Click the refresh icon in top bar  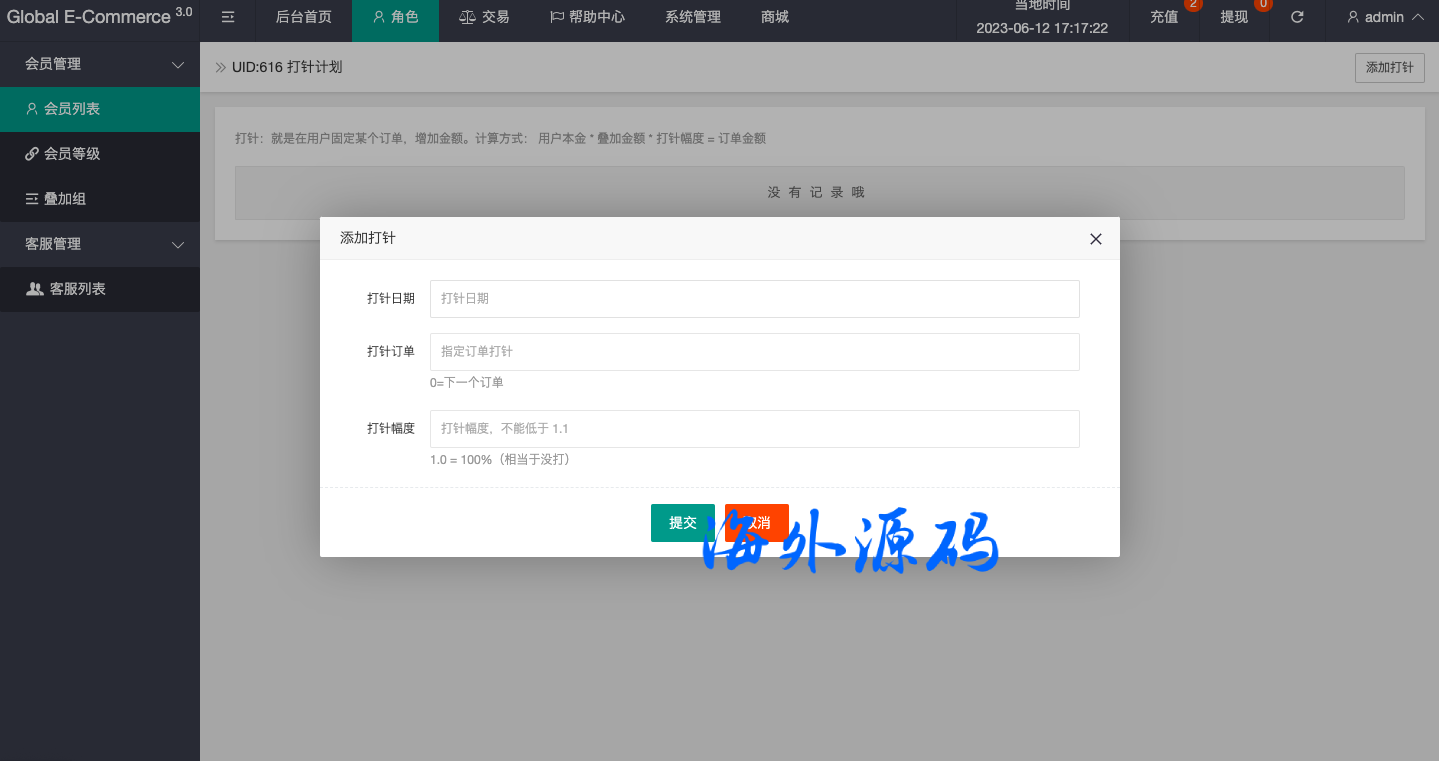click(x=1297, y=17)
